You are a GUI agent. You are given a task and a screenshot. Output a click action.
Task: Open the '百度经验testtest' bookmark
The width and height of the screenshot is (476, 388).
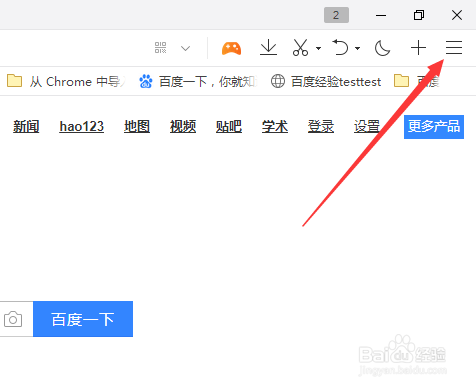[326, 81]
